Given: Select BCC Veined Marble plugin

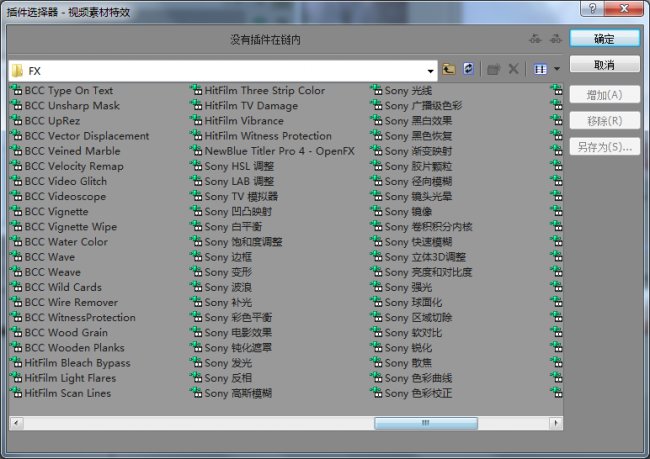Looking at the screenshot, I should click(x=65, y=151).
